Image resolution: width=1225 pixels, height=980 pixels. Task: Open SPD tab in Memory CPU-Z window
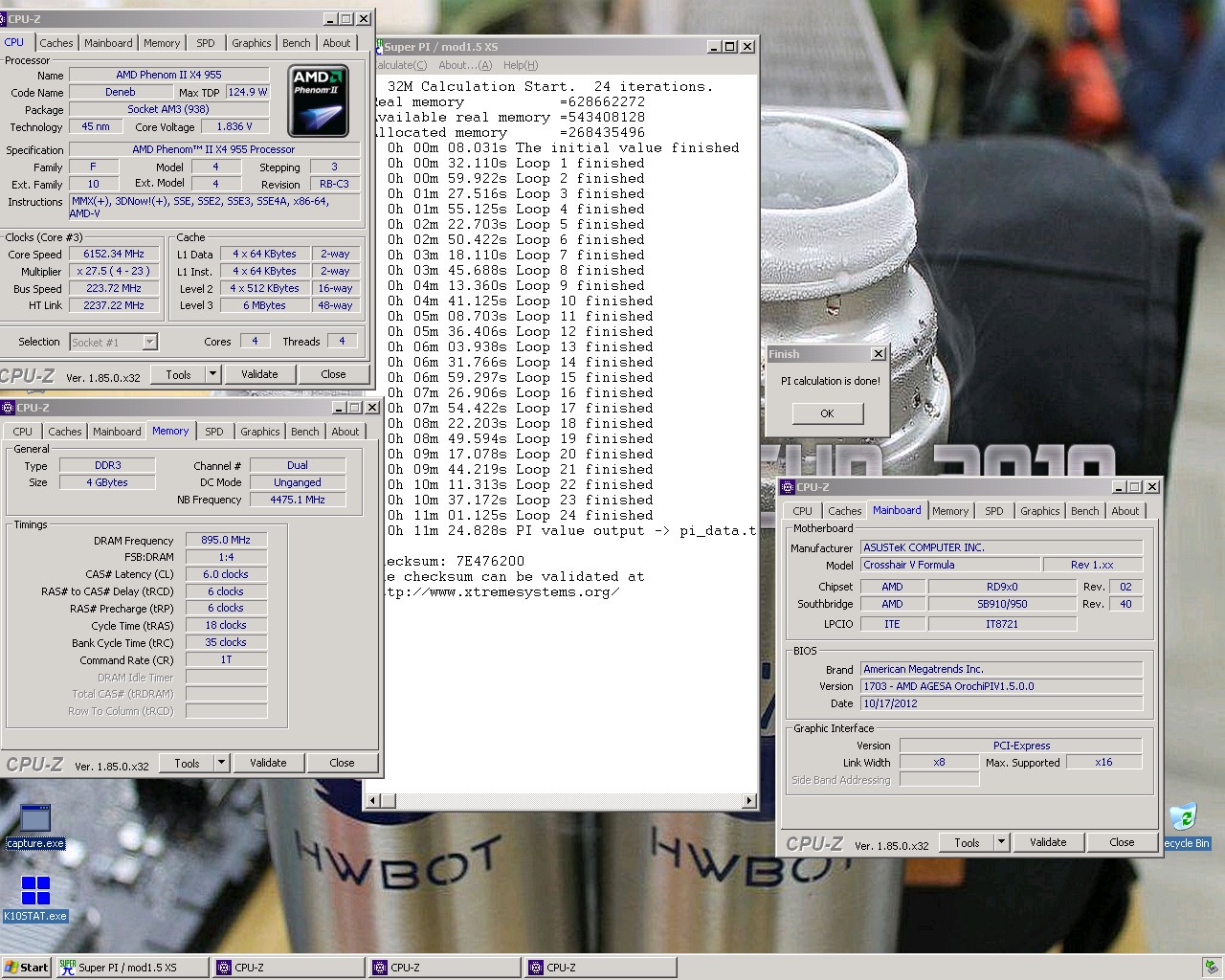pos(214,432)
